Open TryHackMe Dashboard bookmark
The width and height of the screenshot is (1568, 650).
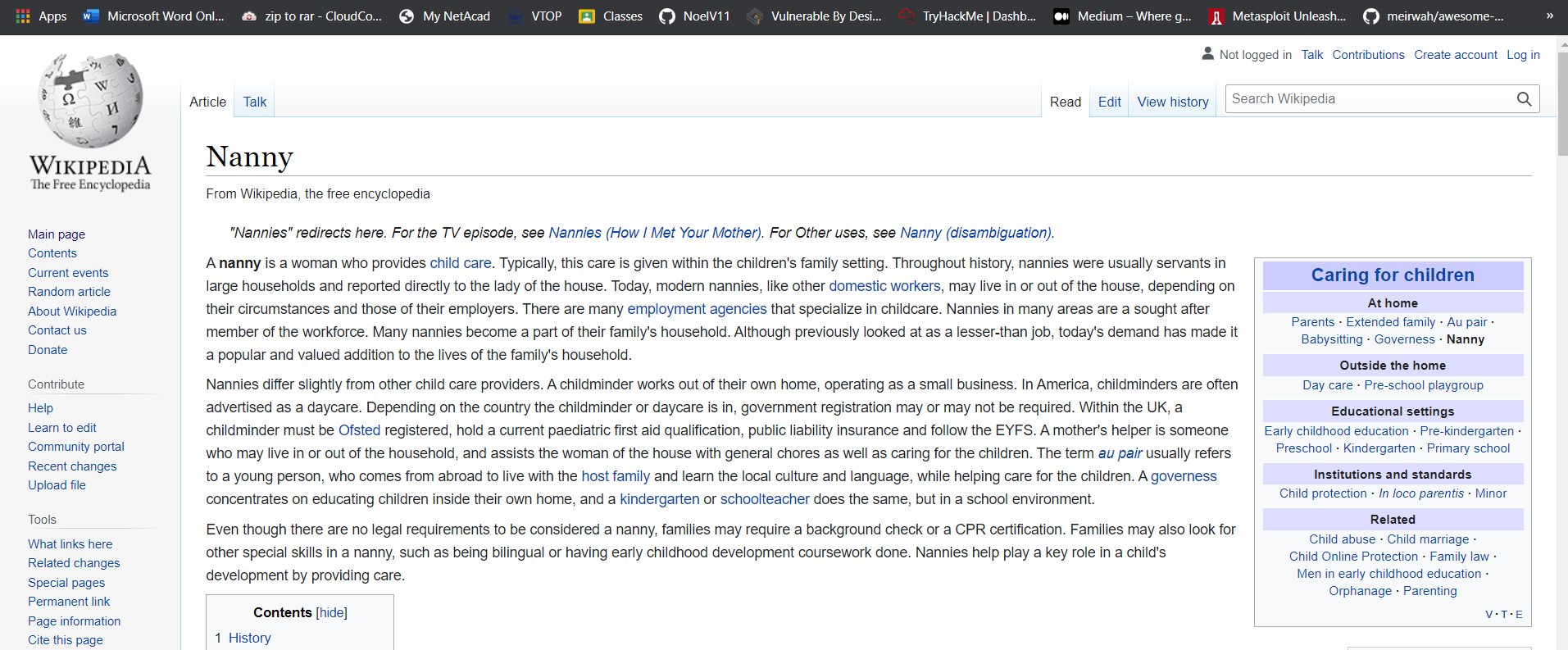point(967,16)
